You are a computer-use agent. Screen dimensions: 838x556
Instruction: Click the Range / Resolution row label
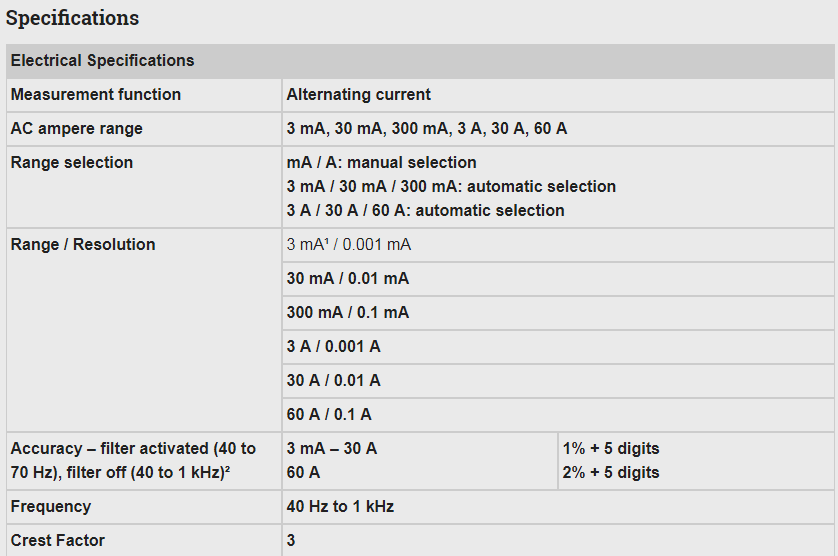83,244
